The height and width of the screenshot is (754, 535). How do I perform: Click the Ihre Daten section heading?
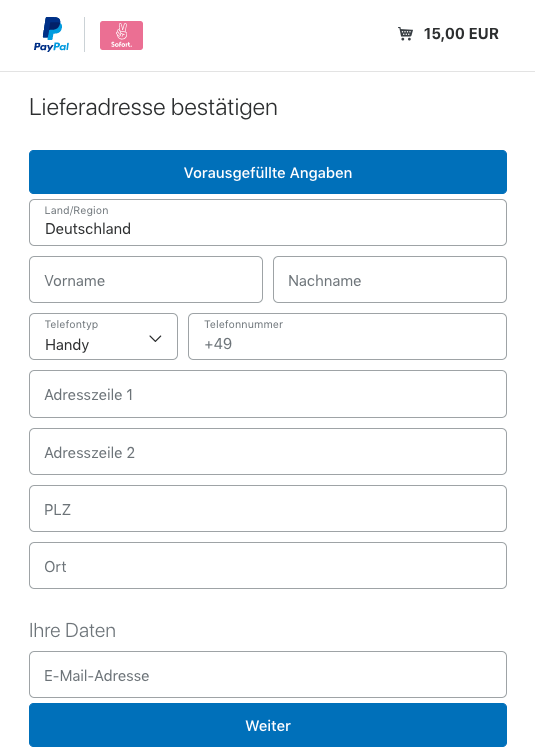(73, 630)
